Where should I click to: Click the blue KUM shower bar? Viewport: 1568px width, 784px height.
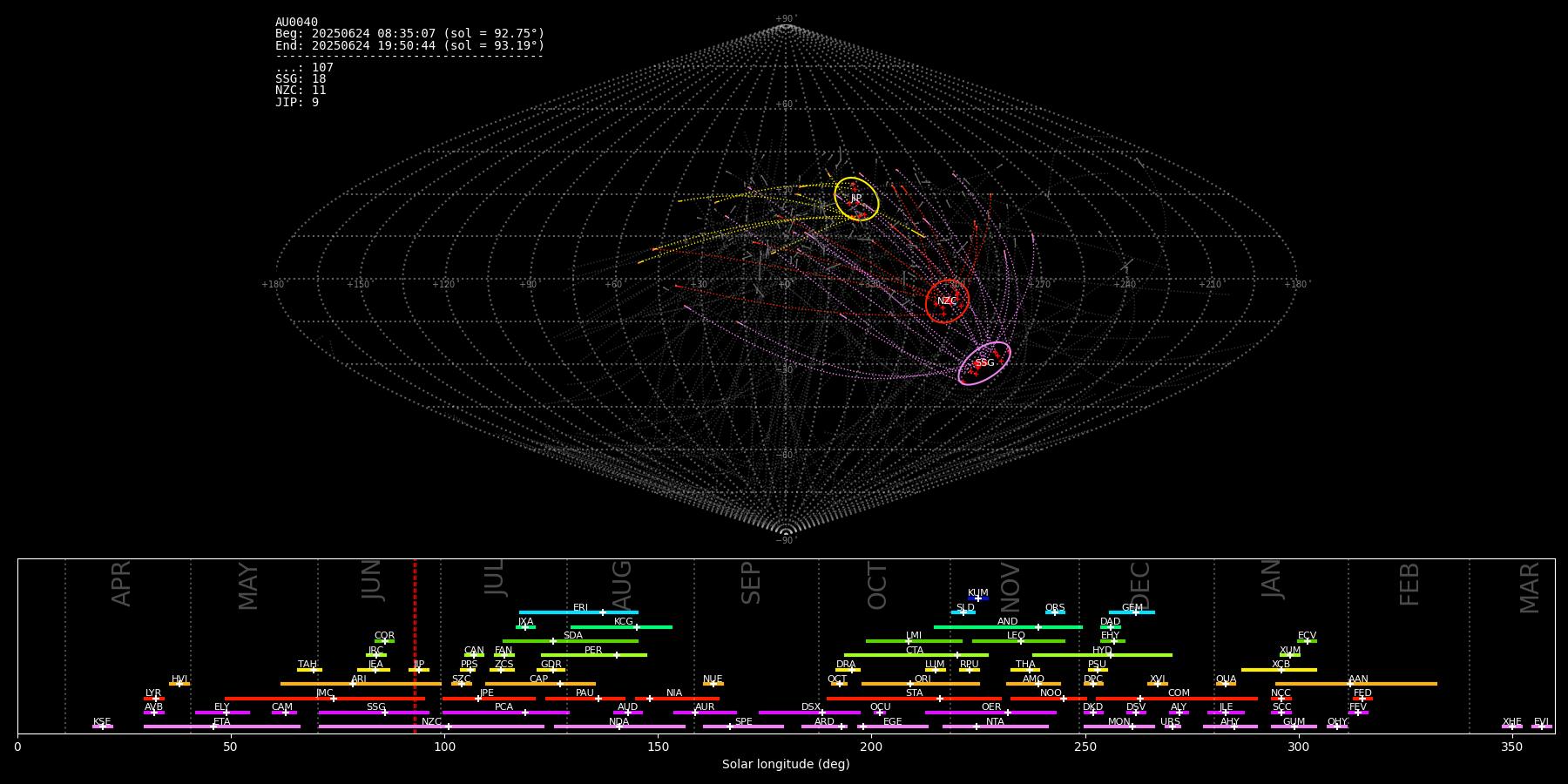pyautogui.click(x=978, y=598)
